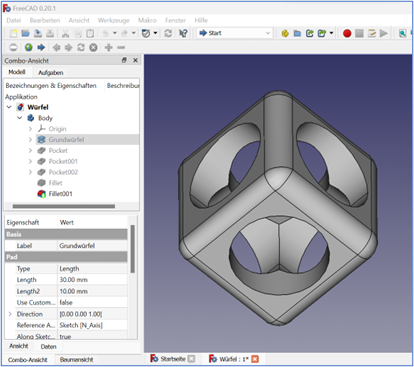Open the Datei menu
This screenshot has height=367, width=414.
tap(14, 20)
